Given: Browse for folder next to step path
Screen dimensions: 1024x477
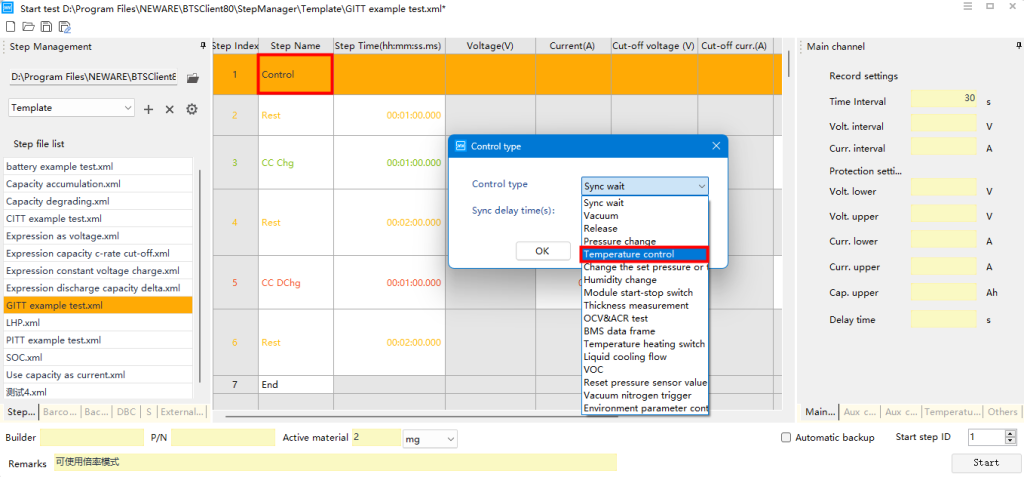Looking at the screenshot, I should [x=193, y=77].
